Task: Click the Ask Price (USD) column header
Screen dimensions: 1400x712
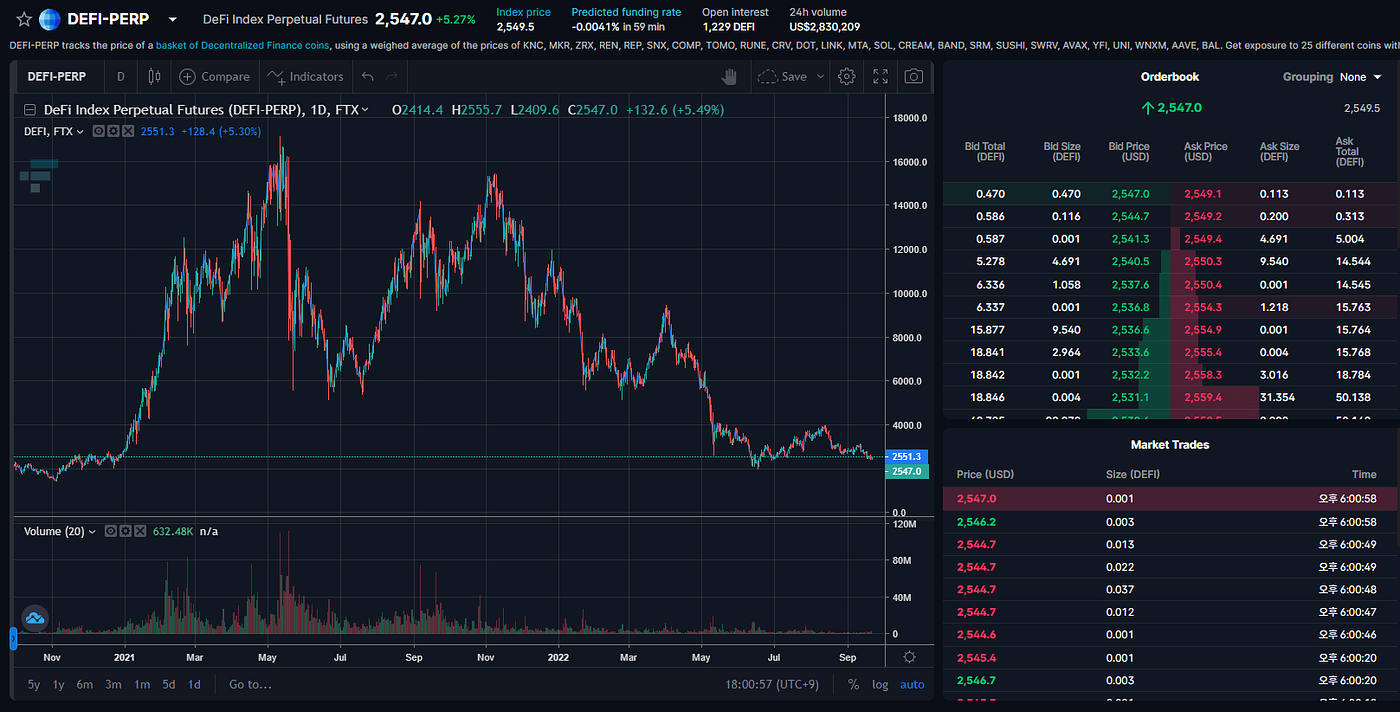Action: [x=1205, y=152]
